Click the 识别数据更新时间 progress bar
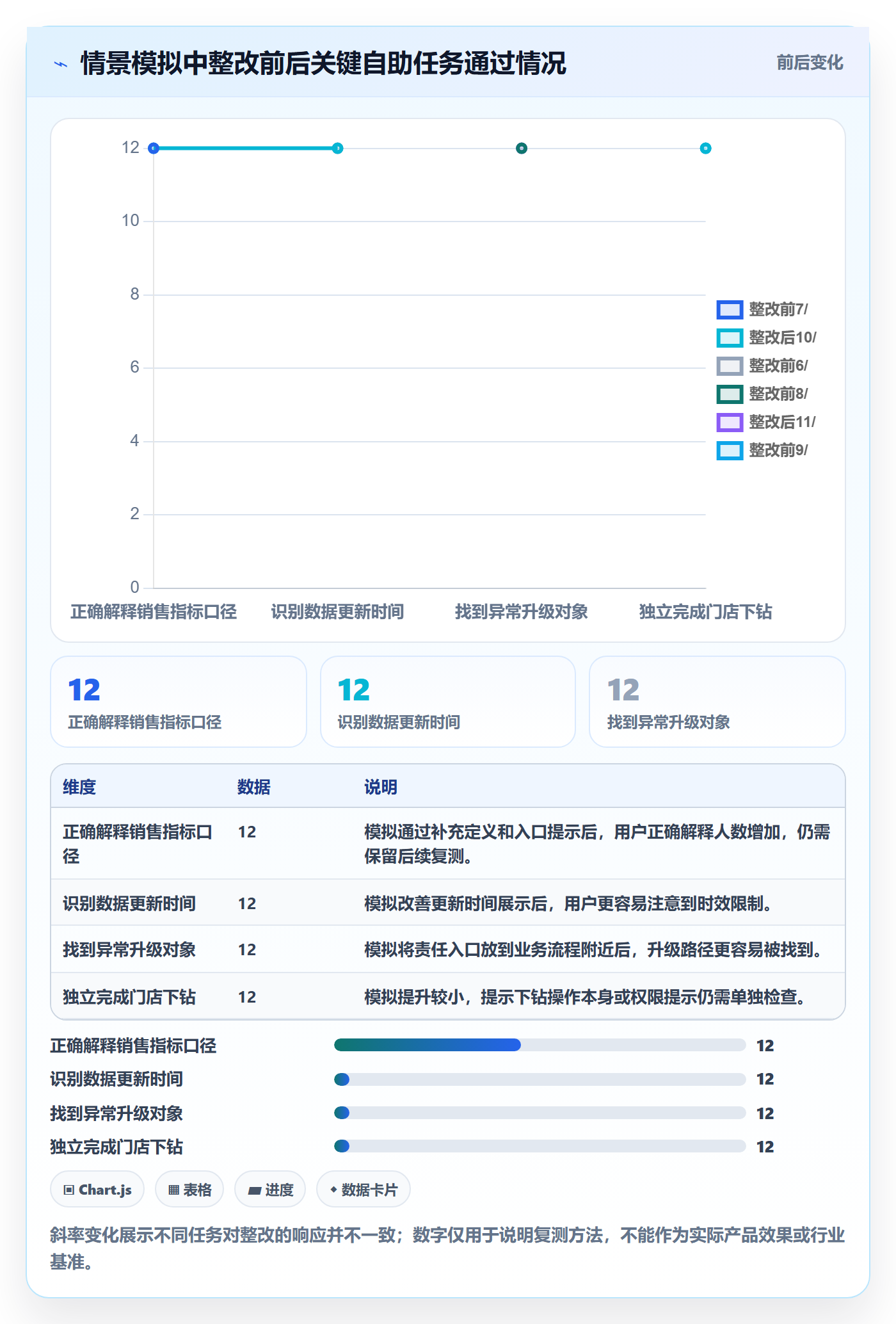This screenshot has height=1324, width=896. pyautogui.click(x=540, y=1079)
